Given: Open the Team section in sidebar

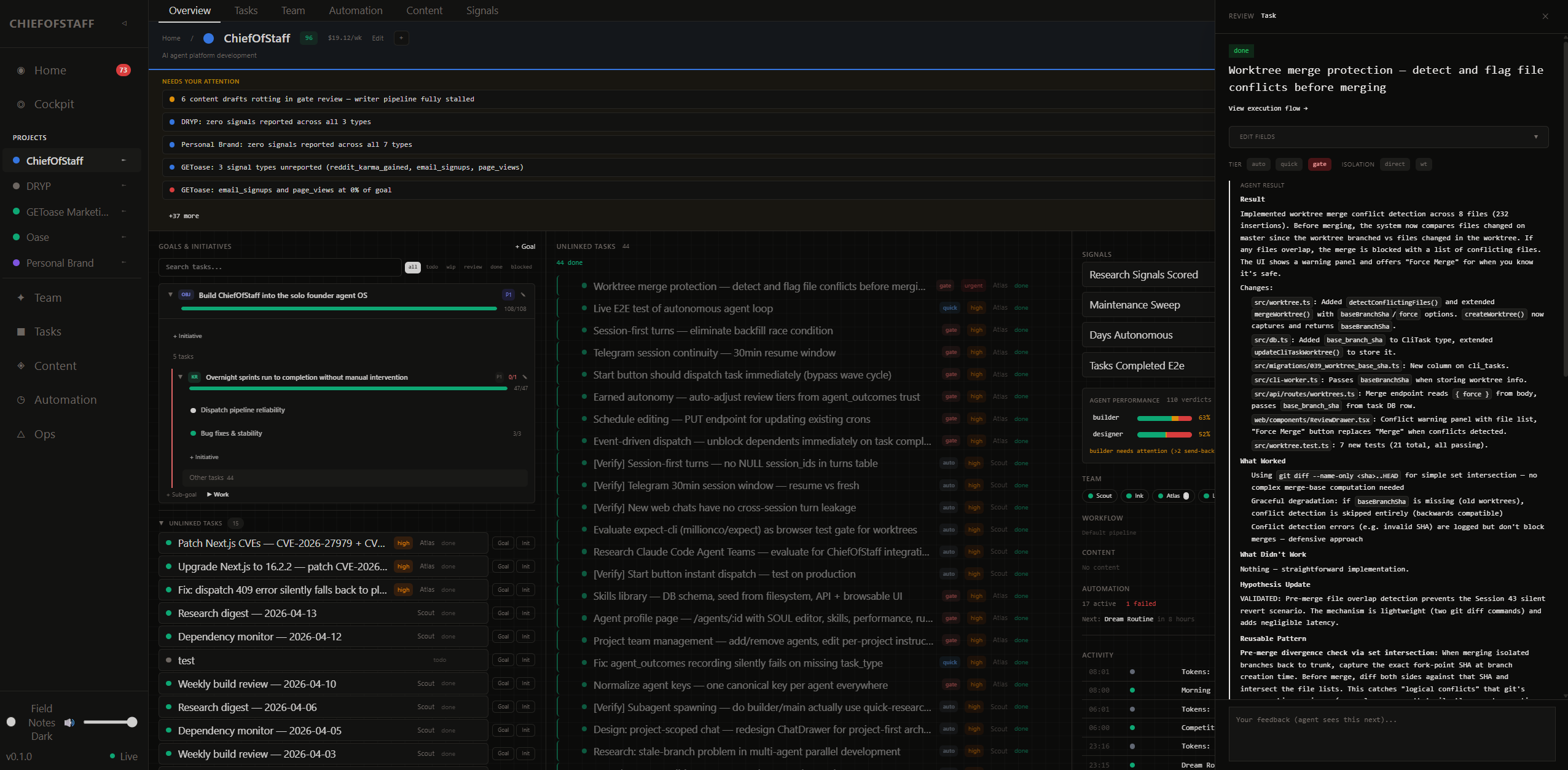Looking at the screenshot, I should pyautogui.click(x=48, y=297).
